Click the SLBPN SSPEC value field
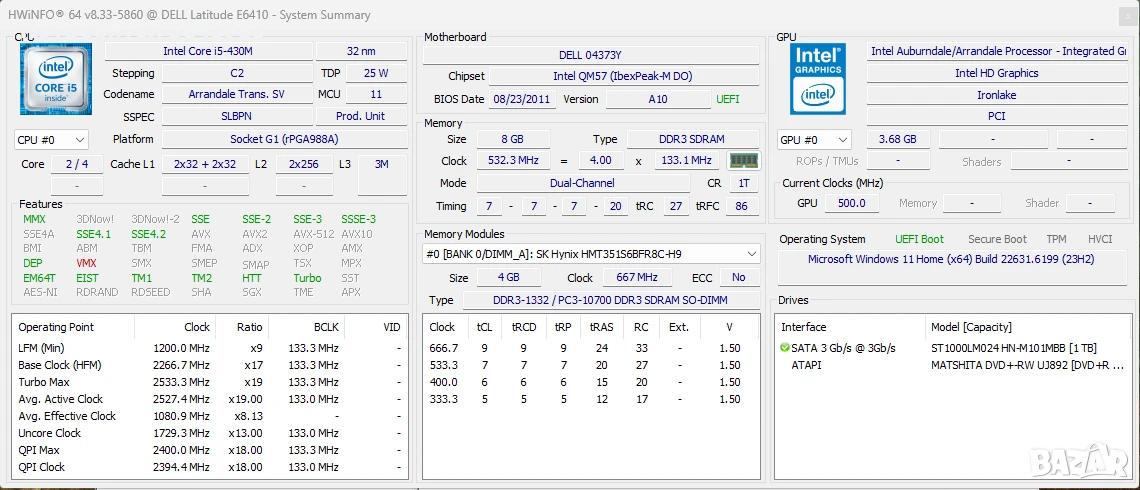This screenshot has height=490, width=1140. tap(237, 116)
